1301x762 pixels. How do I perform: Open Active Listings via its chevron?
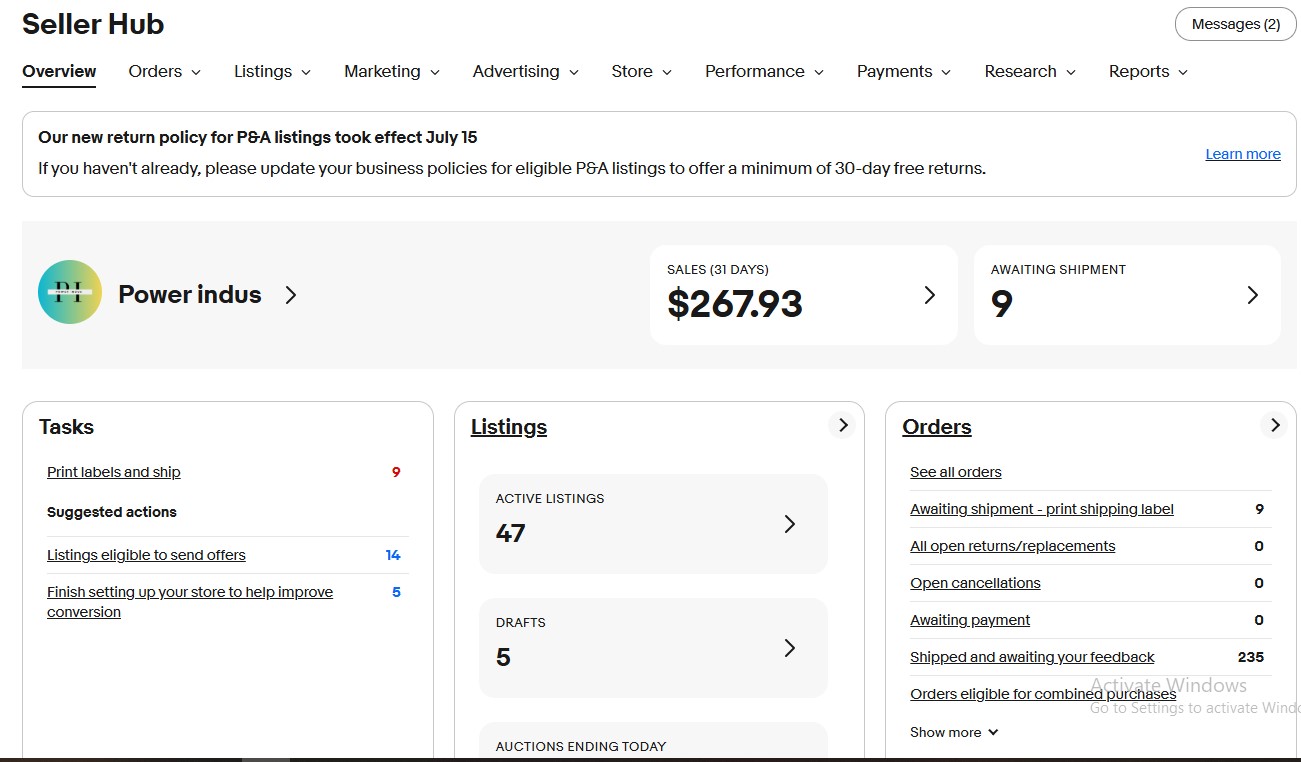tap(789, 524)
